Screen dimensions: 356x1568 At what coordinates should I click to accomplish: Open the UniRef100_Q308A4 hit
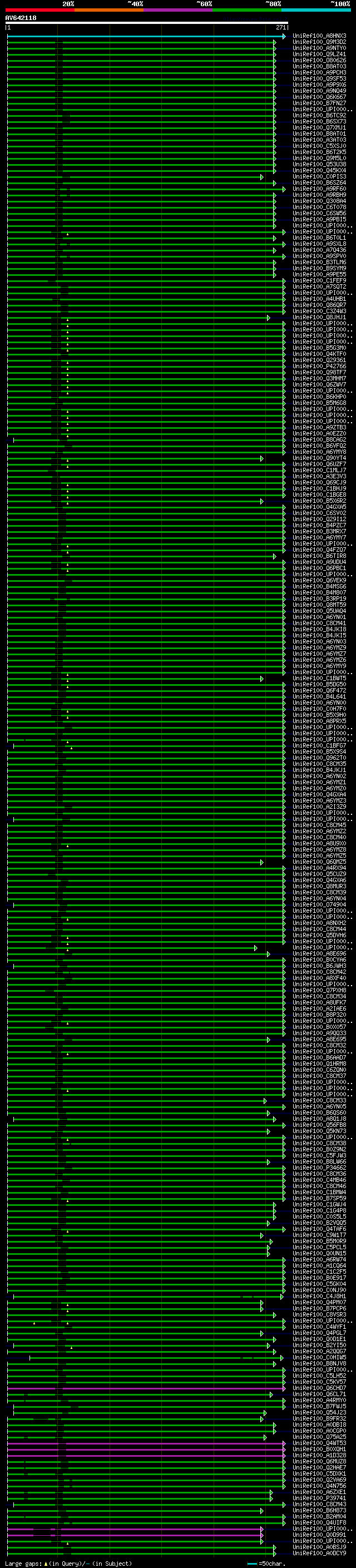pyautogui.click(x=319, y=201)
